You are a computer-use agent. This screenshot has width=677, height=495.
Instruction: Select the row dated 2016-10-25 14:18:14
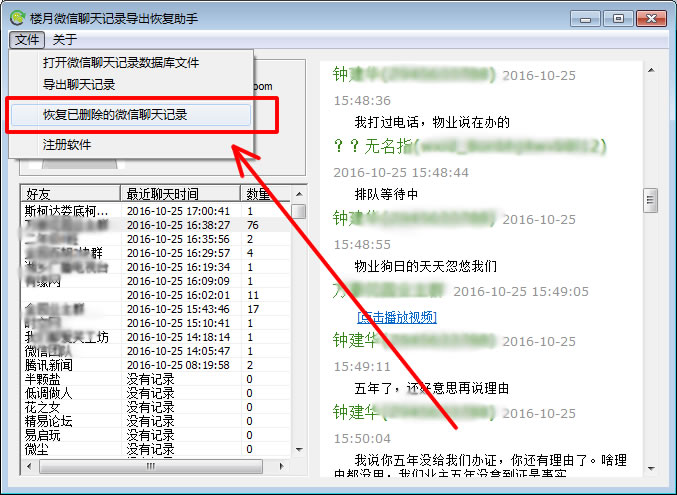pyautogui.click(x=156, y=337)
